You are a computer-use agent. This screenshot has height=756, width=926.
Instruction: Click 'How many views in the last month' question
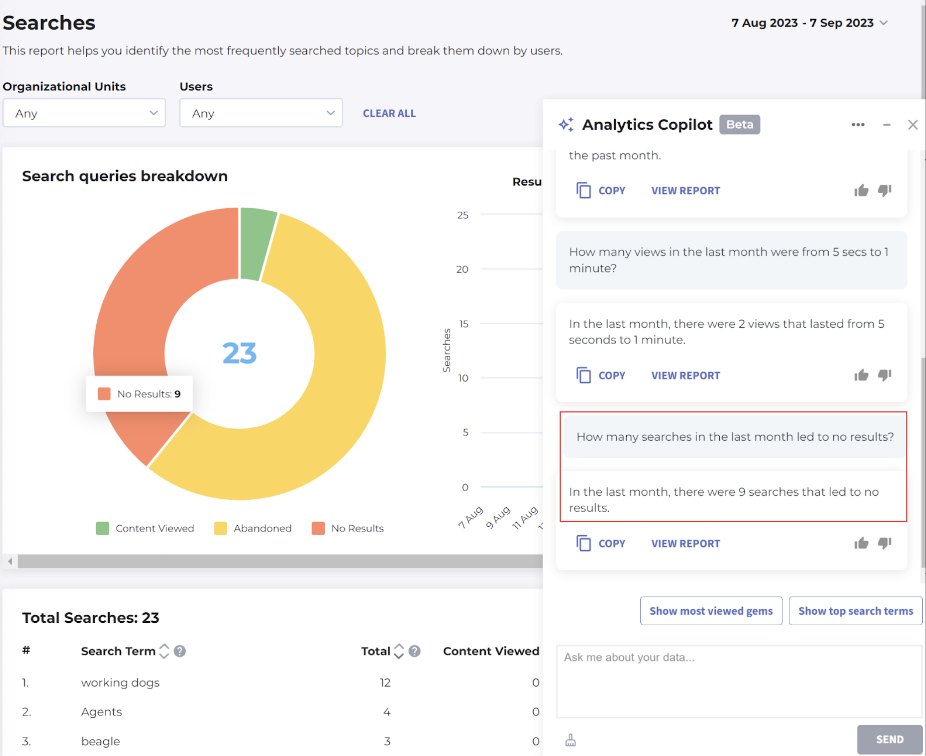click(x=731, y=260)
